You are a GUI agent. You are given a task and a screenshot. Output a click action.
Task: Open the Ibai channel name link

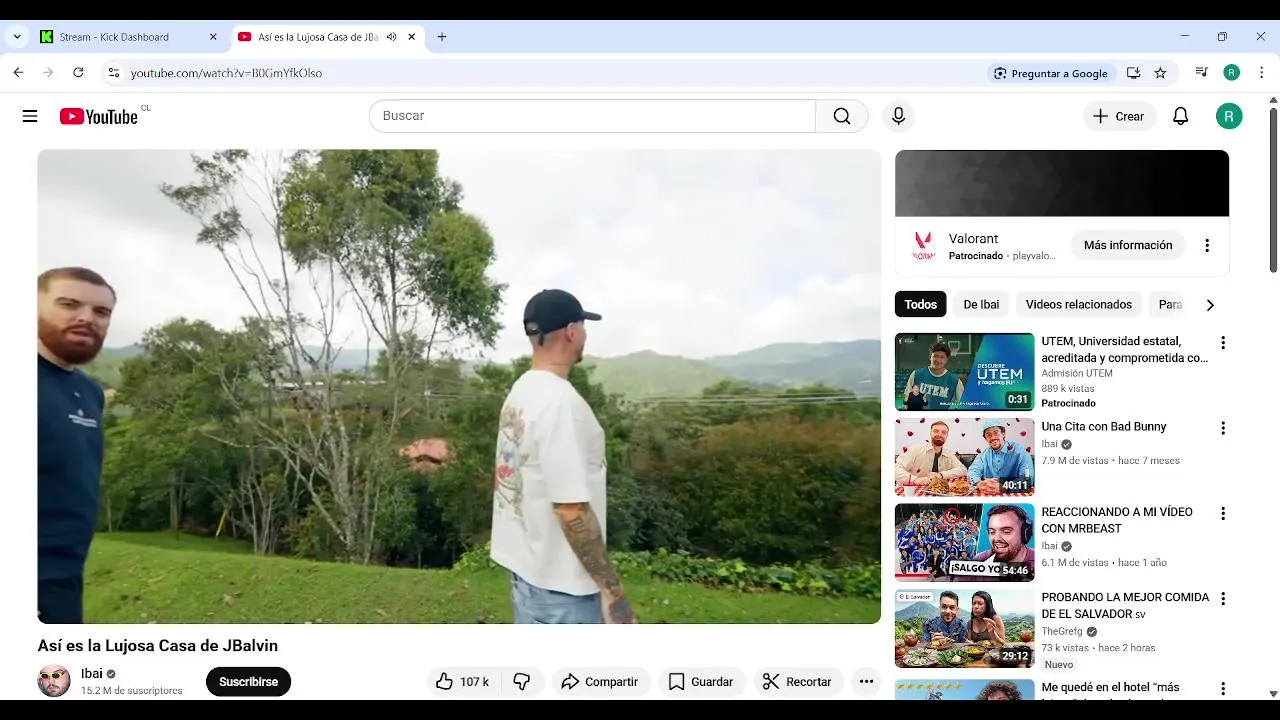pyautogui.click(x=92, y=674)
